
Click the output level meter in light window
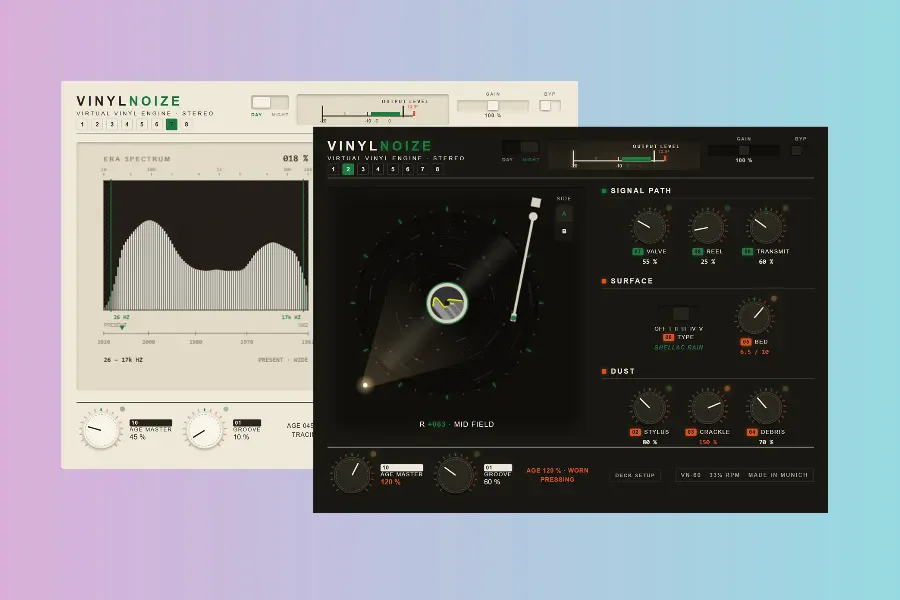373,109
